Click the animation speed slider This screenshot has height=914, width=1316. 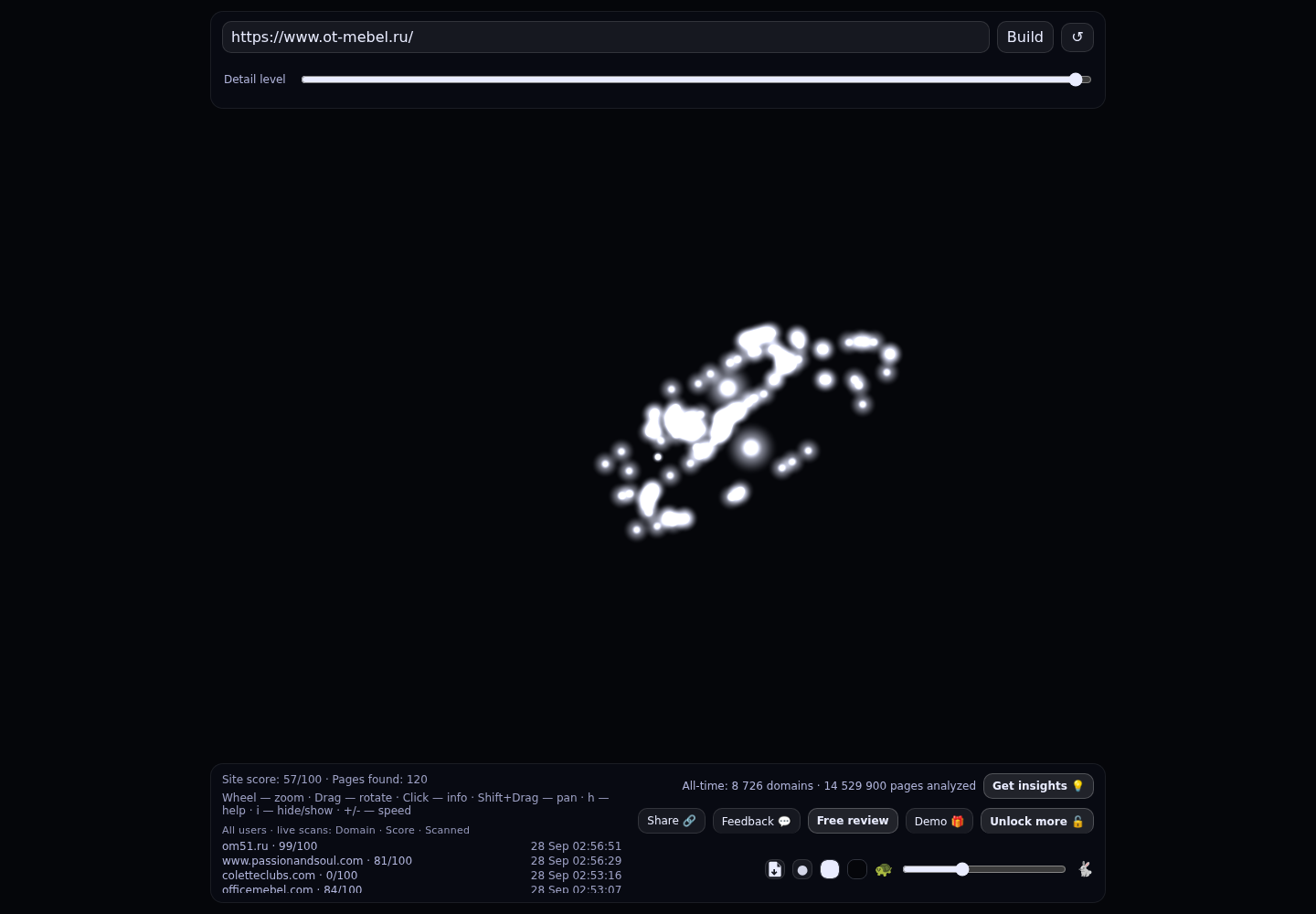pyautogui.click(x=984, y=869)
